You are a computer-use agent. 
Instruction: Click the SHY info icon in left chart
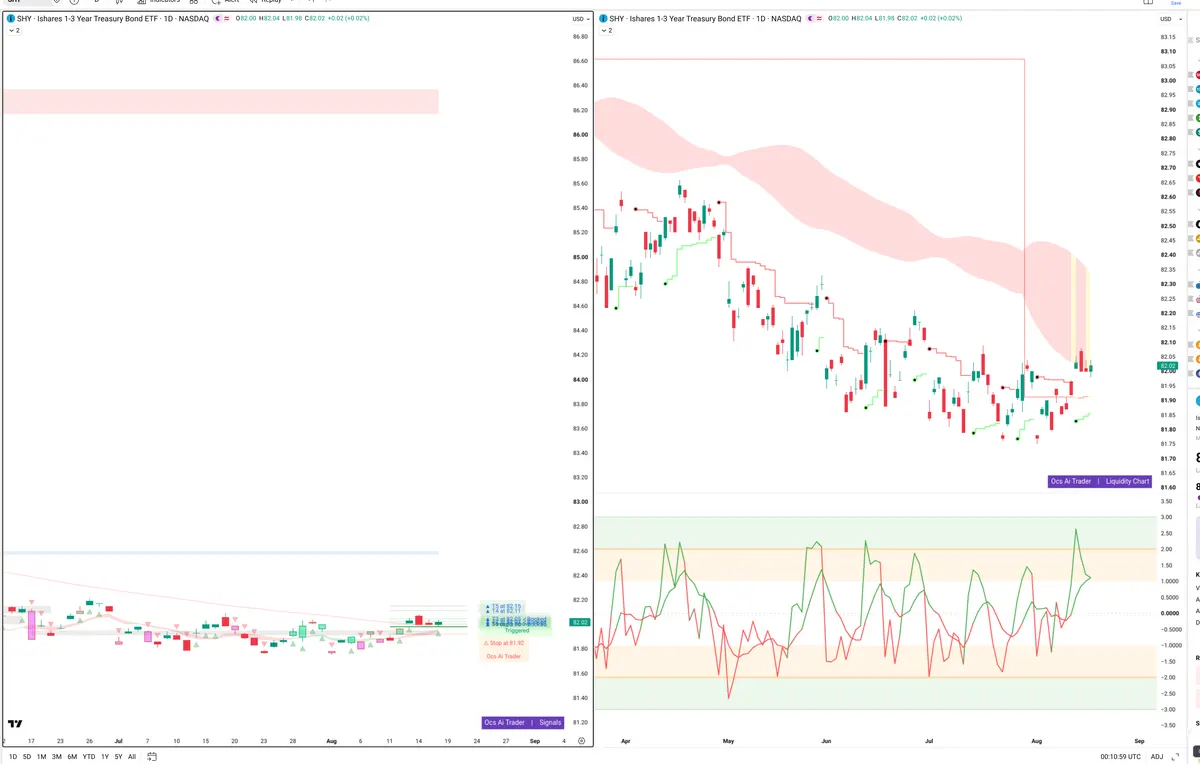(10, 19)
